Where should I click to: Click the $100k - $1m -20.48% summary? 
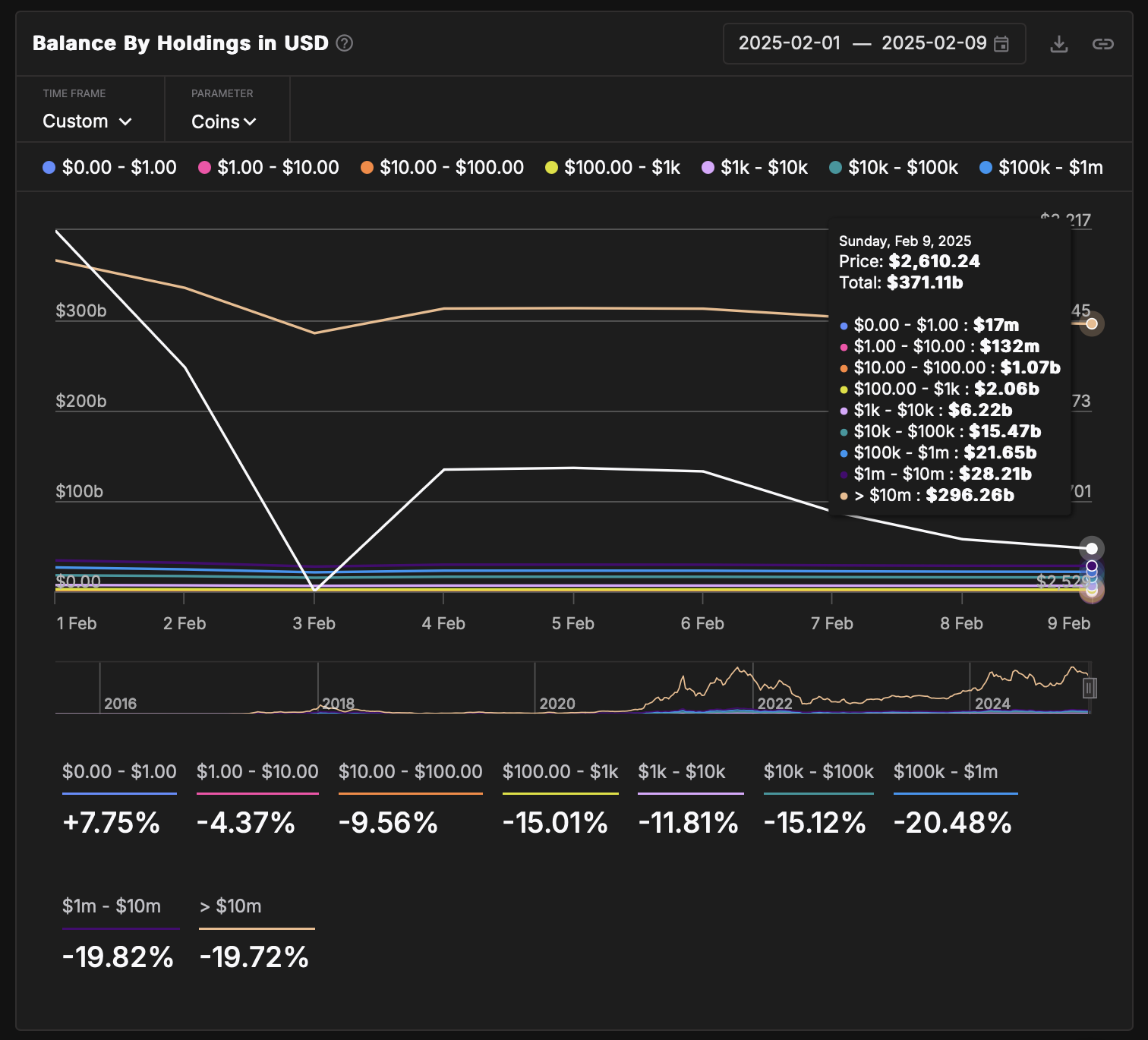tap(953, 822)
